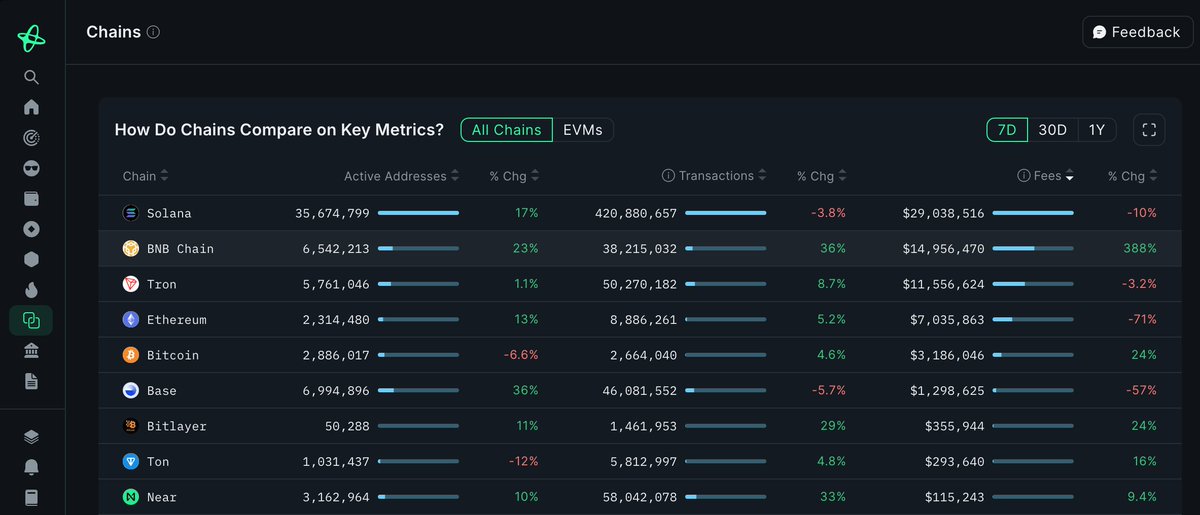This screenshot has width=1200, height=515.
Task: Click Tron's transactions bar
Action: tap(726, 284)
